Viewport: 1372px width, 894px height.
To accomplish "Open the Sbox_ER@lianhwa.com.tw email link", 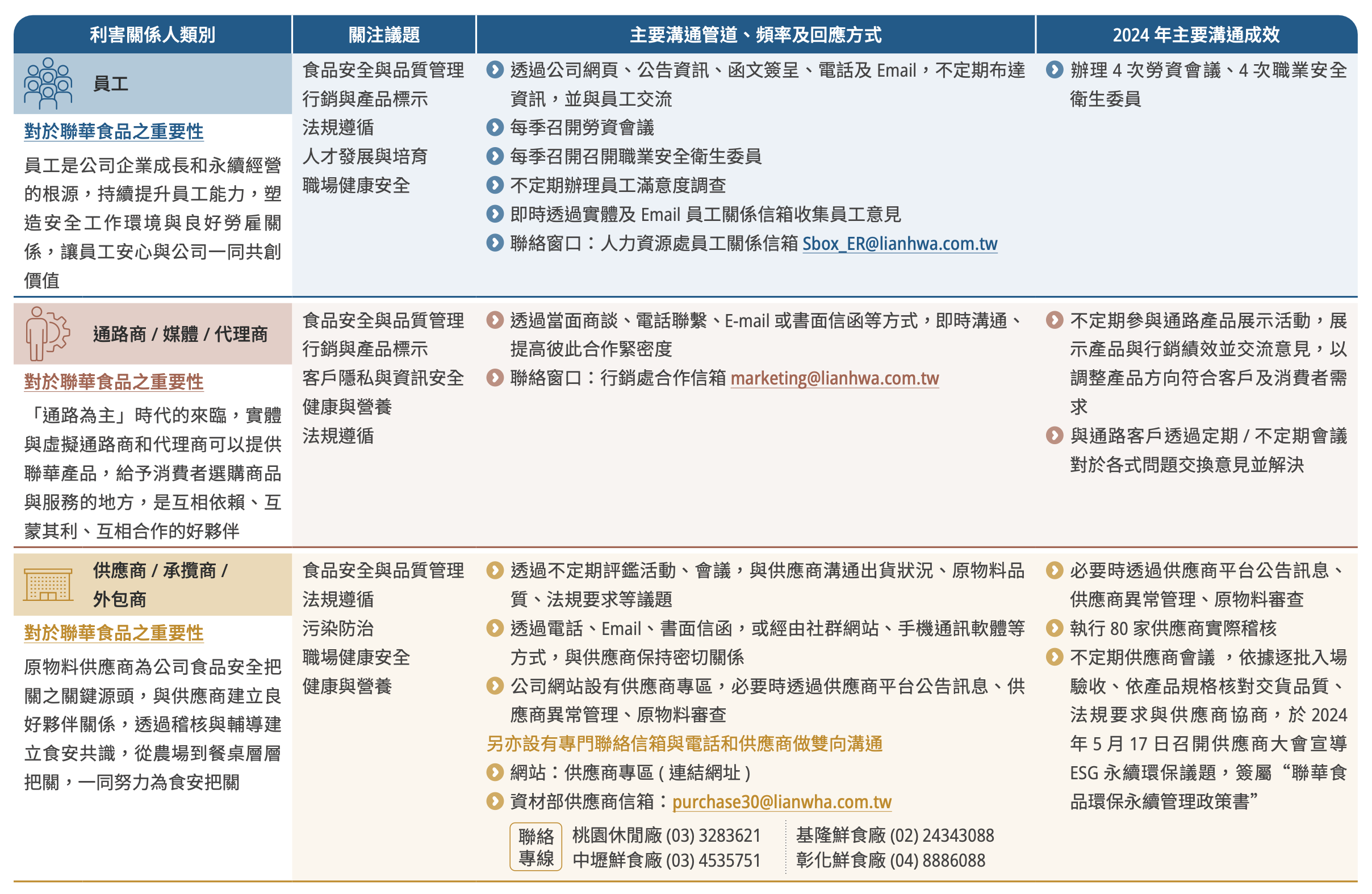I will coord(900,244).
